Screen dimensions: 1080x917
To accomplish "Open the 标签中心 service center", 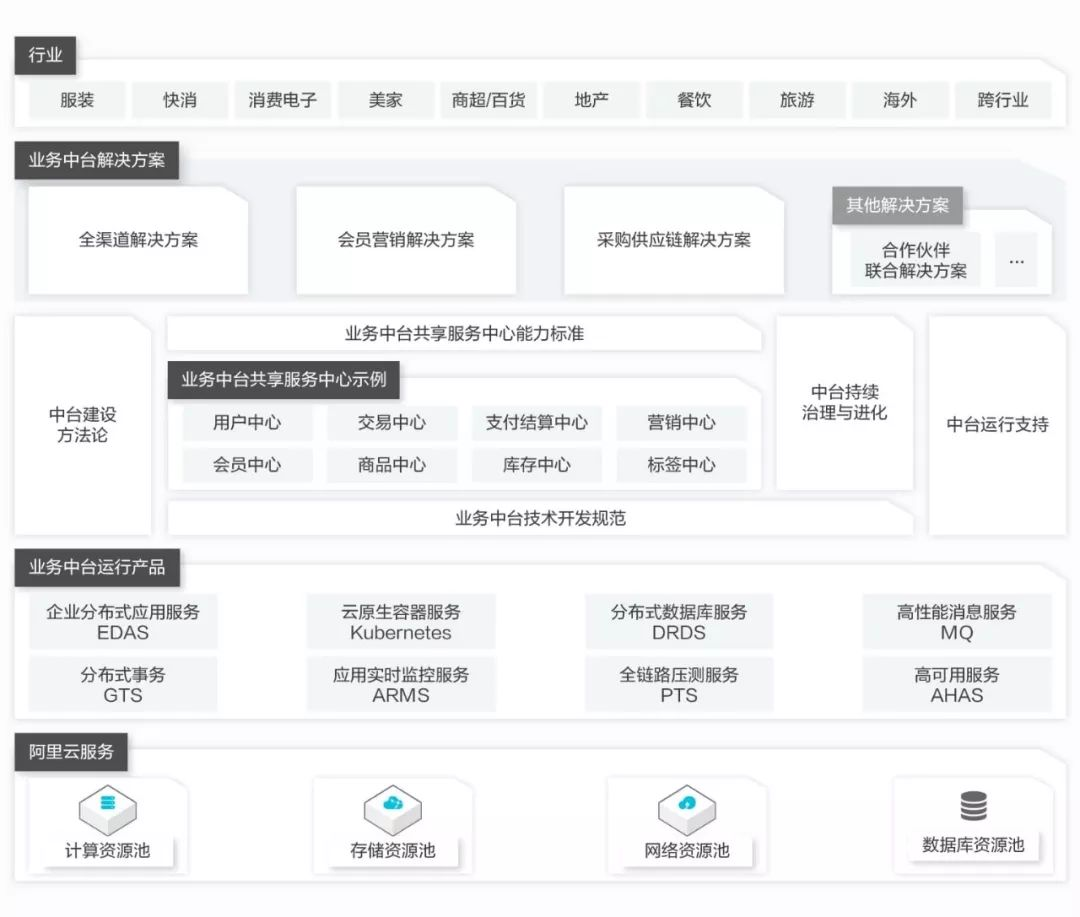I will coord(682,465).
